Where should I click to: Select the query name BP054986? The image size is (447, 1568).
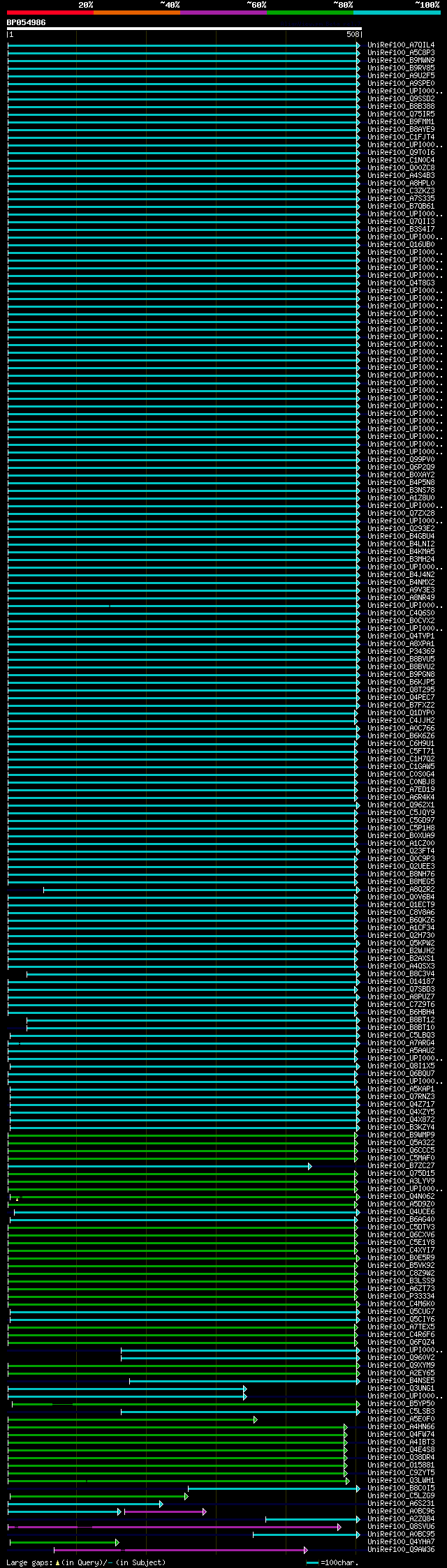pos(26,22)
